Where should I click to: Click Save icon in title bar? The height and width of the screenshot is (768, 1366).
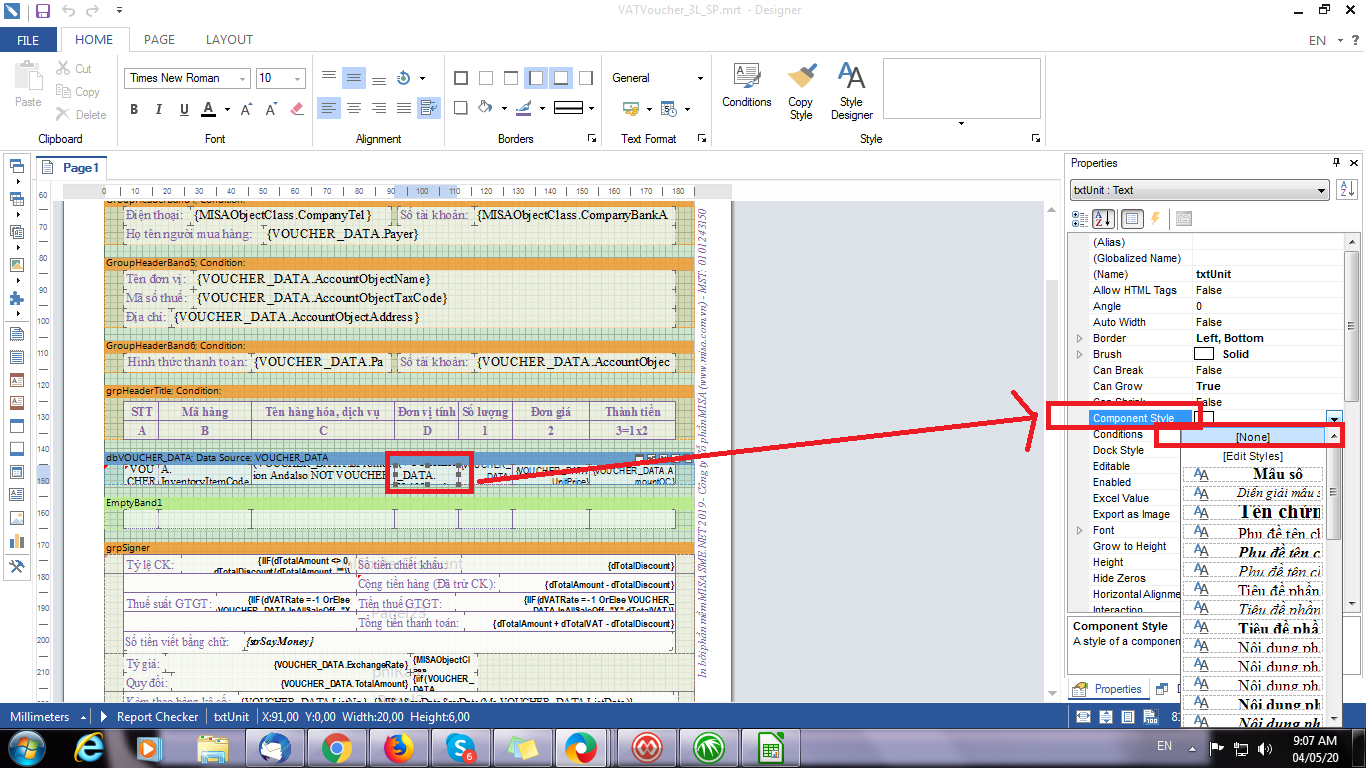(42, 11)
